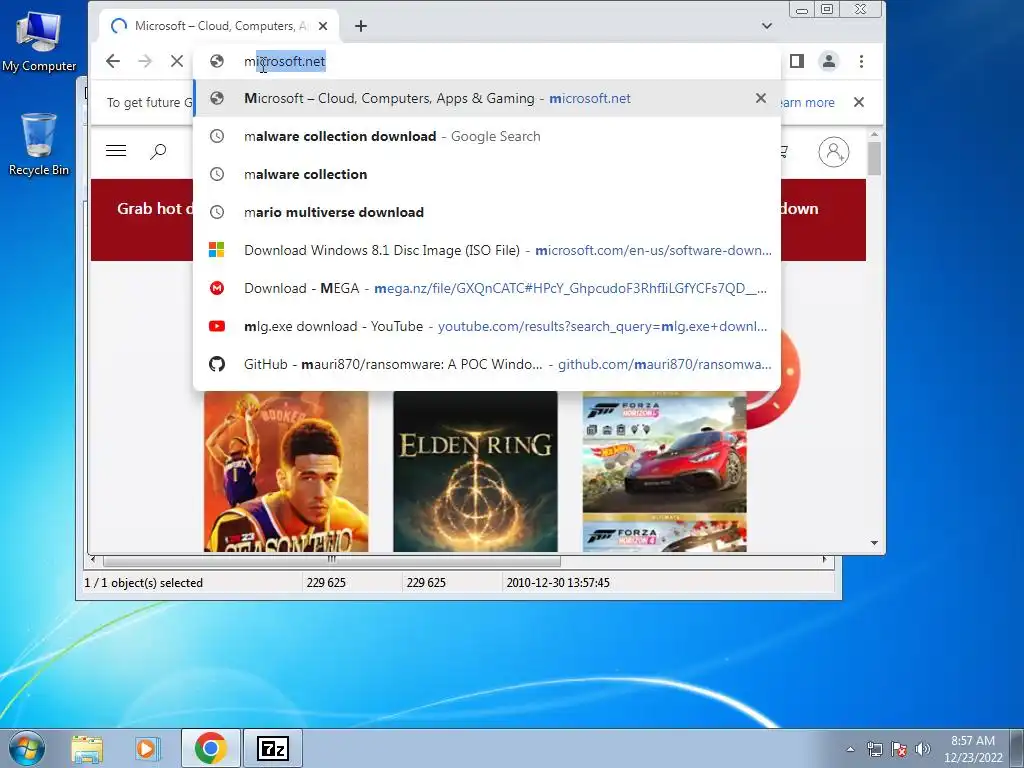This screenshot has height=768, width=1024.
Task: Click the clock icon beside 'mario multiverse download'
Action: click(x=216, y=212)
